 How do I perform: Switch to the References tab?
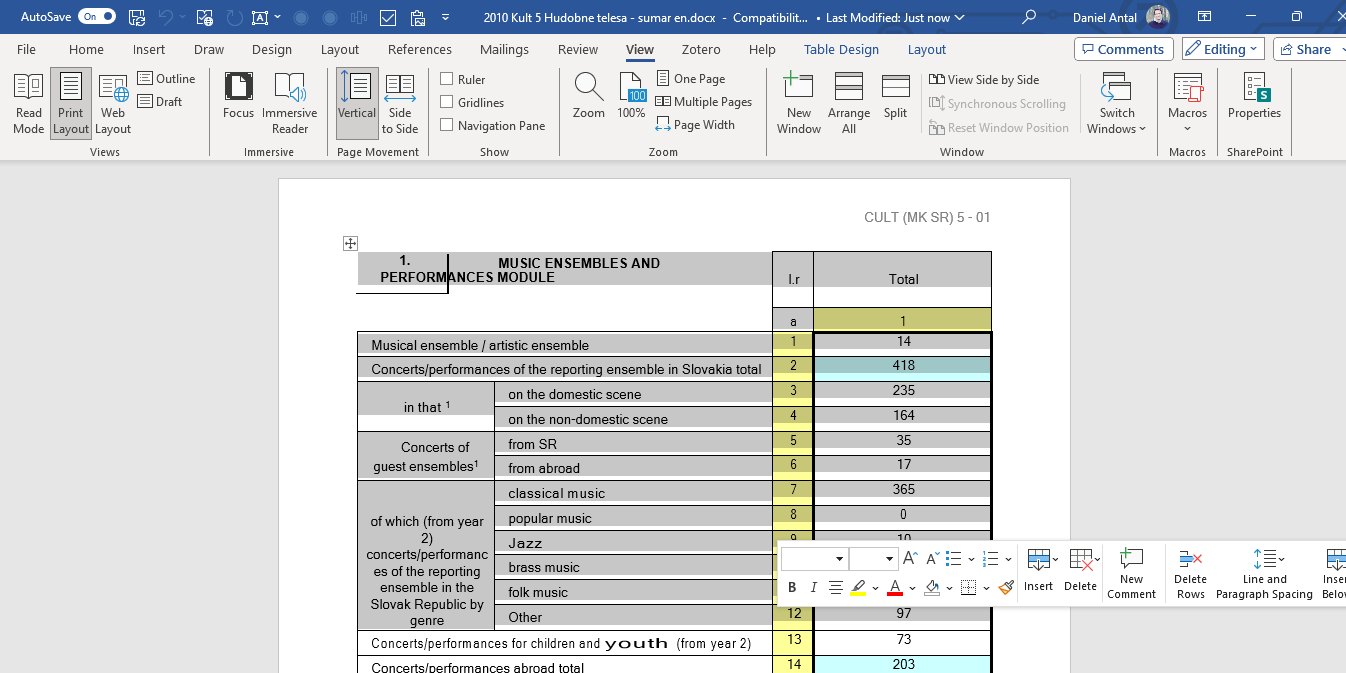(x=419, y=50)
